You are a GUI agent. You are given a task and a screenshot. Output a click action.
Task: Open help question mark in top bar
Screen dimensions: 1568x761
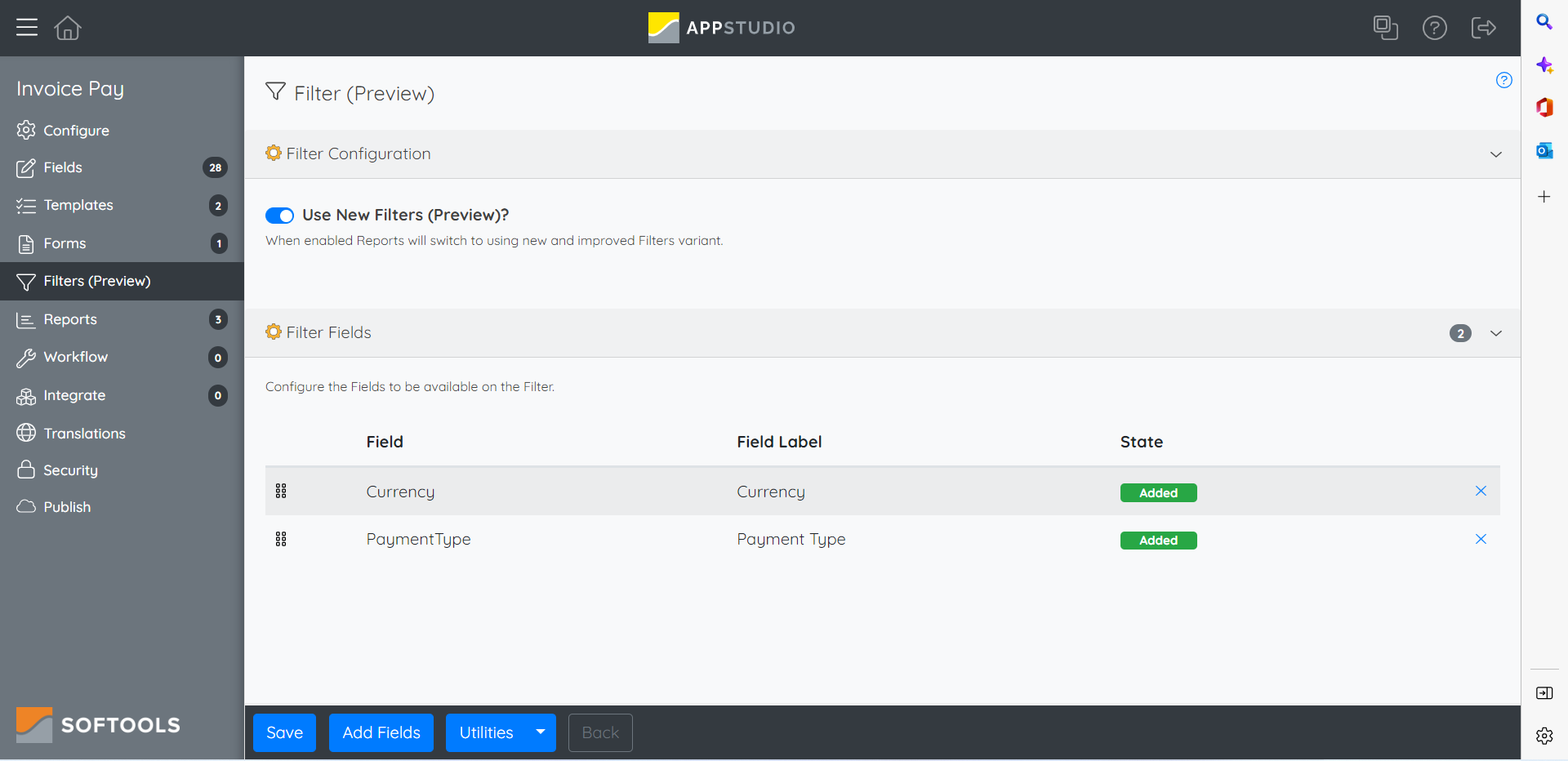(1434, 28)
